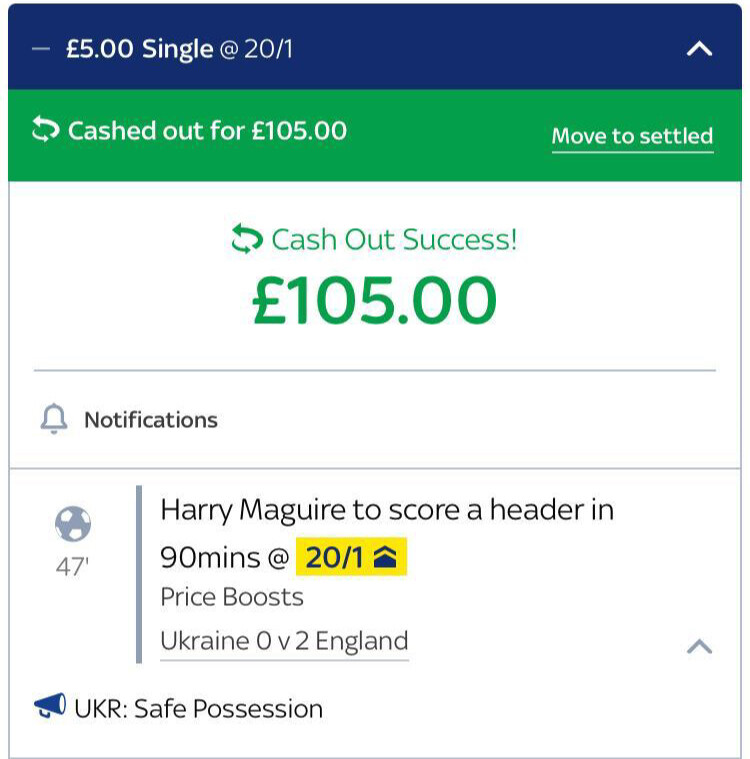This screenshot has width=750, height=759.
Task: Click the Notifications bell icon
Action: (54, 420)
